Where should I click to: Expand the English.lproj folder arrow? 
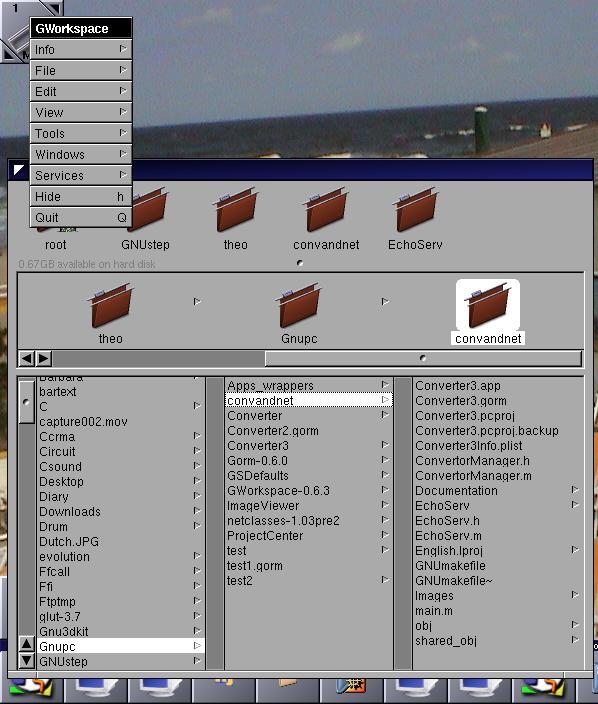(x=575, y=550)
